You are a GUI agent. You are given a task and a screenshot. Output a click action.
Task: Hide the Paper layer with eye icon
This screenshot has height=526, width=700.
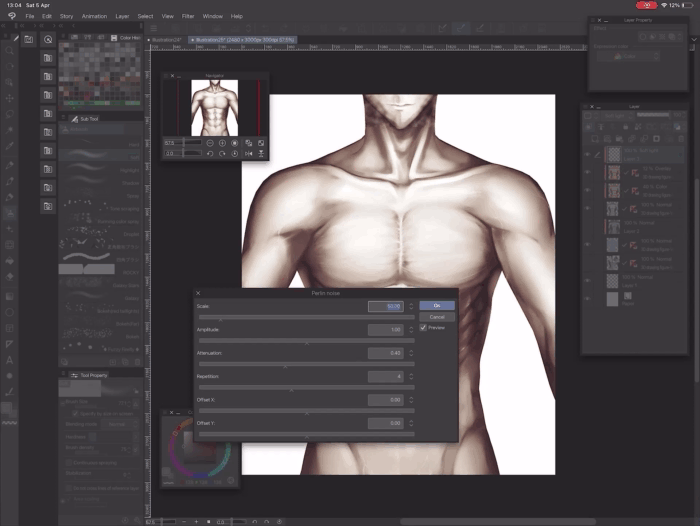pos(588,297)
